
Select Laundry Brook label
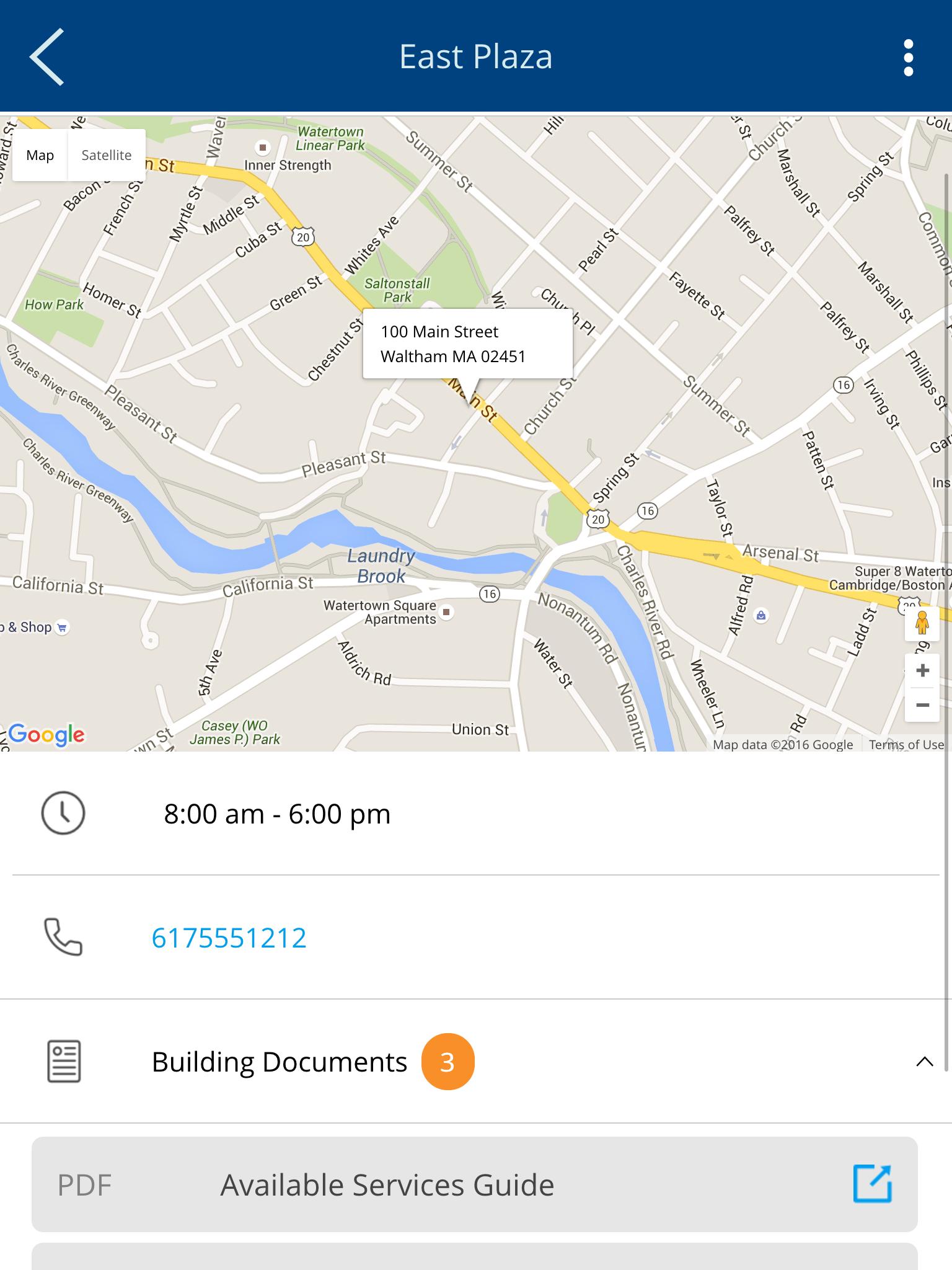click(381, 566)
